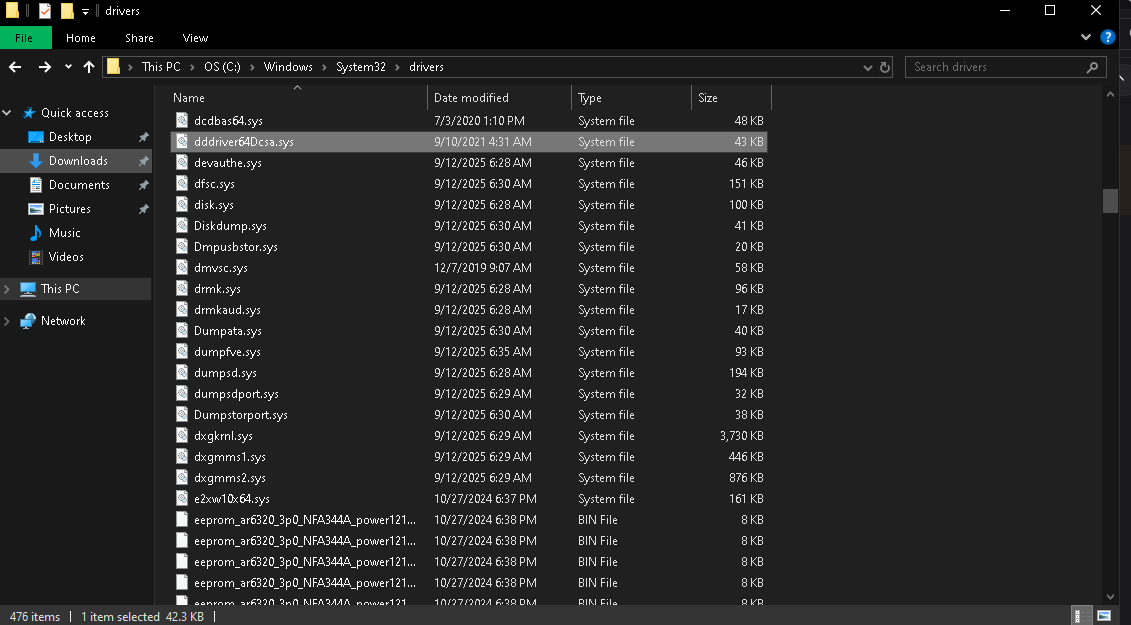Open the dropdown arrow after System32 breadcrumb

click(x=397, y=67)
